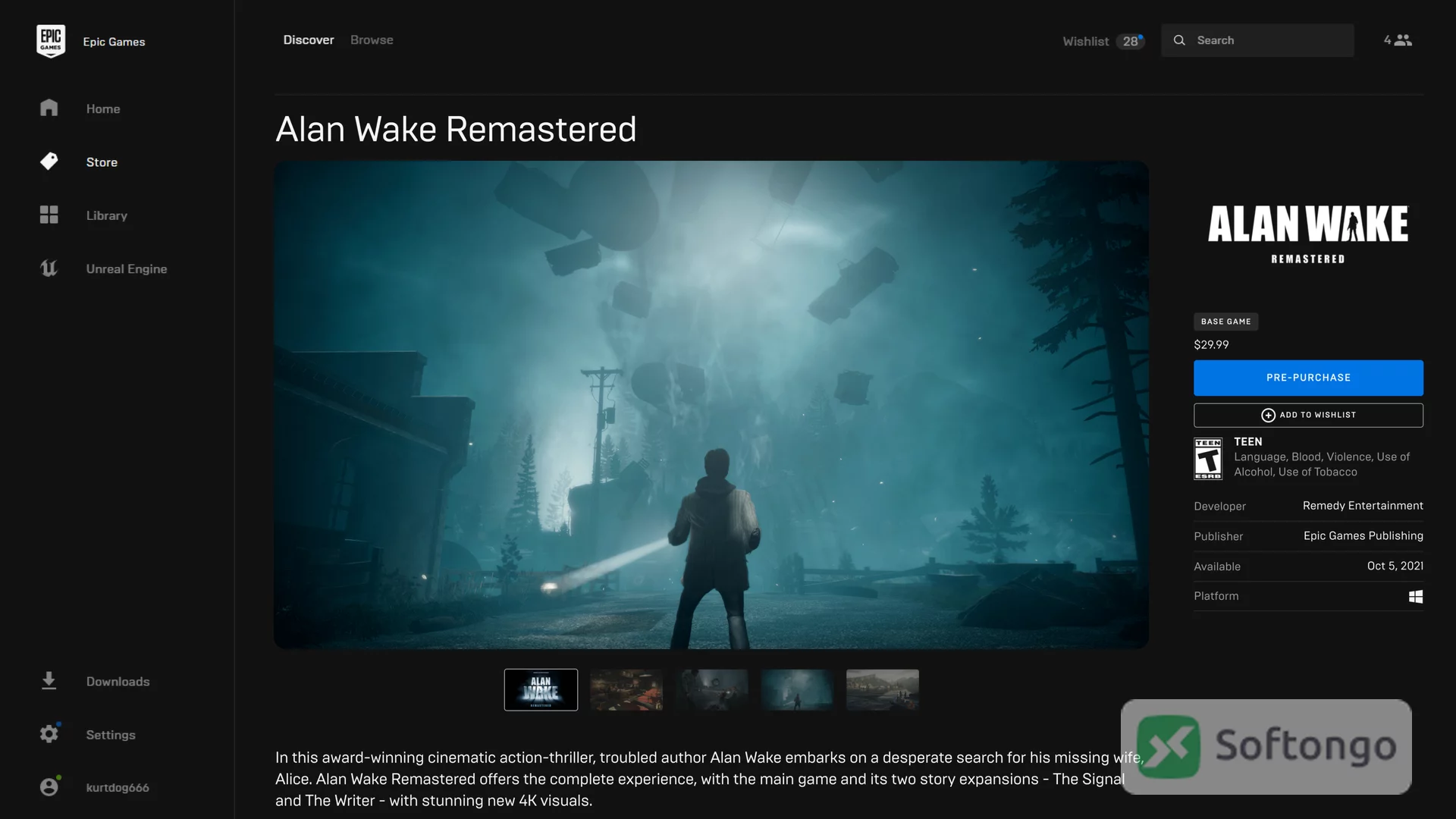Click the search magnifier icon

tap(1179, 40)
